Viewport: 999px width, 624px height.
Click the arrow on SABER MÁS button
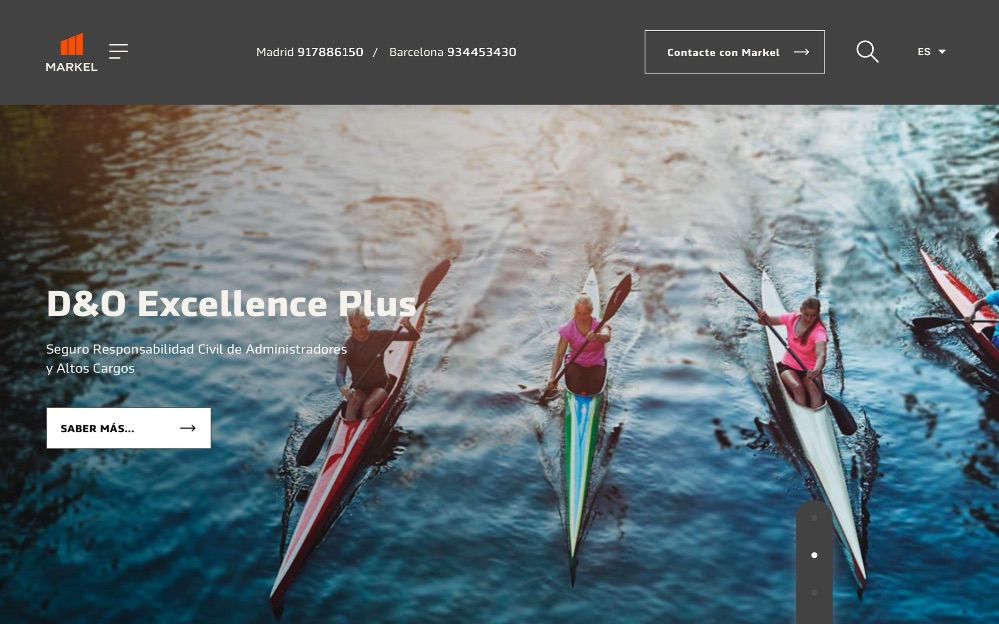188,428
